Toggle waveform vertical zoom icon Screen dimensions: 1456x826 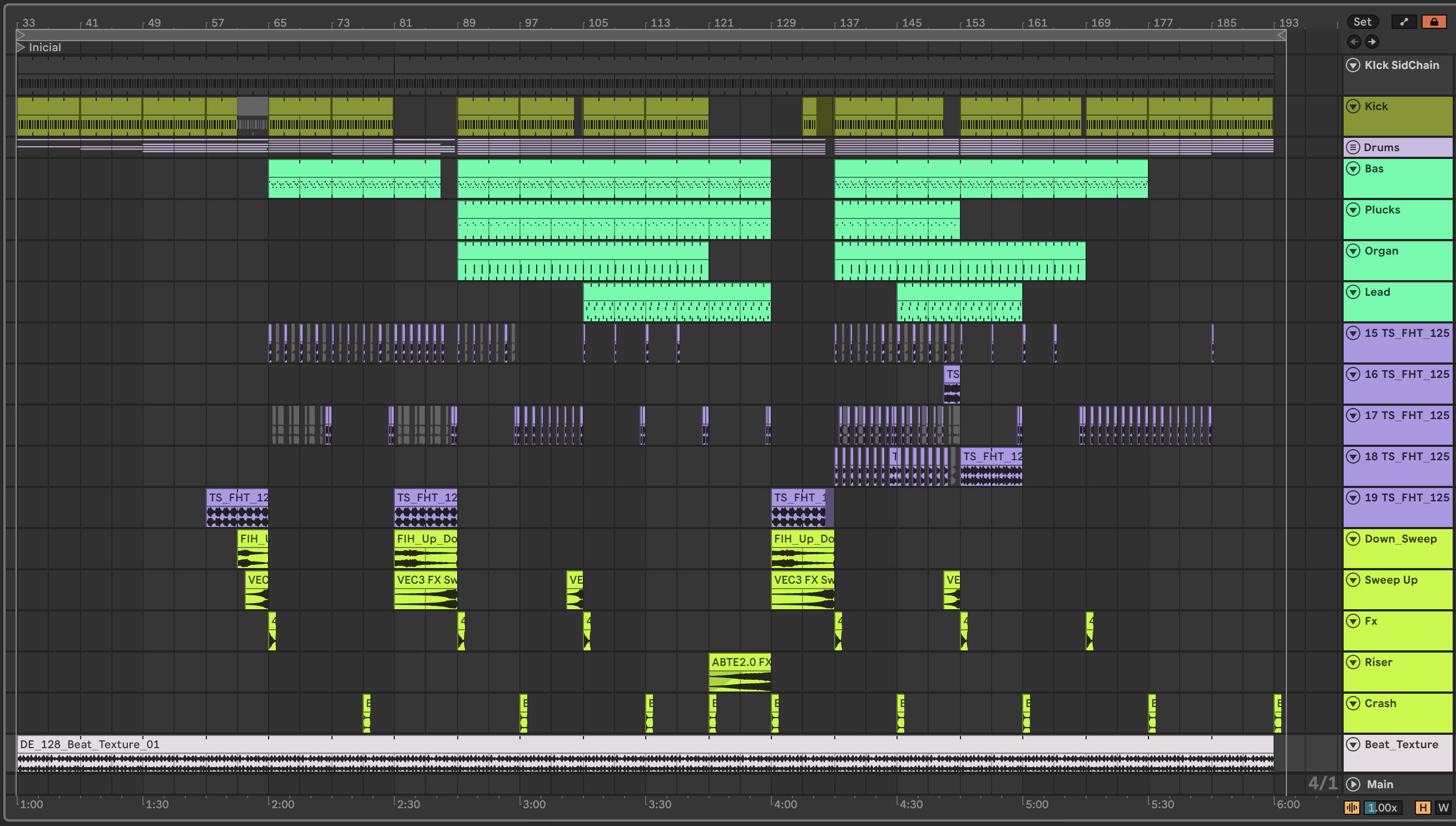pyautogui.click(x=1352, y=807)
